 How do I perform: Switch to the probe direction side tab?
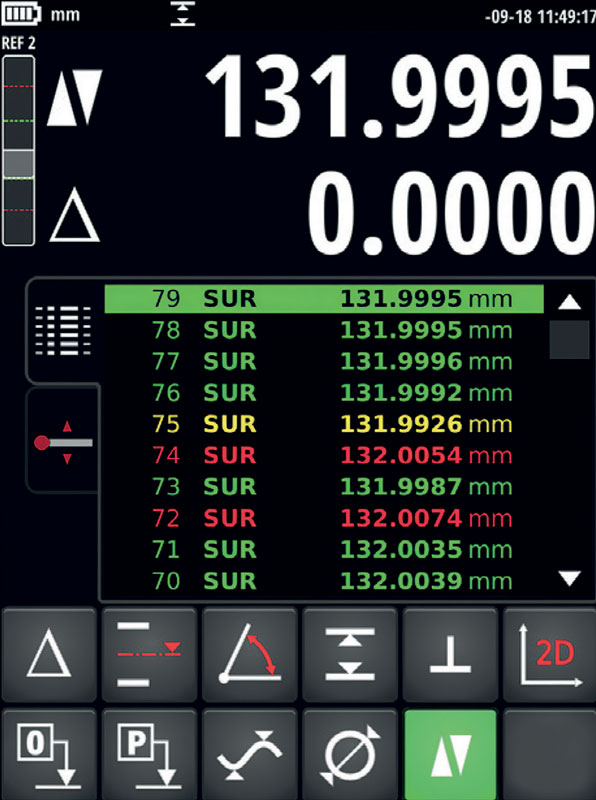(63, 441)
